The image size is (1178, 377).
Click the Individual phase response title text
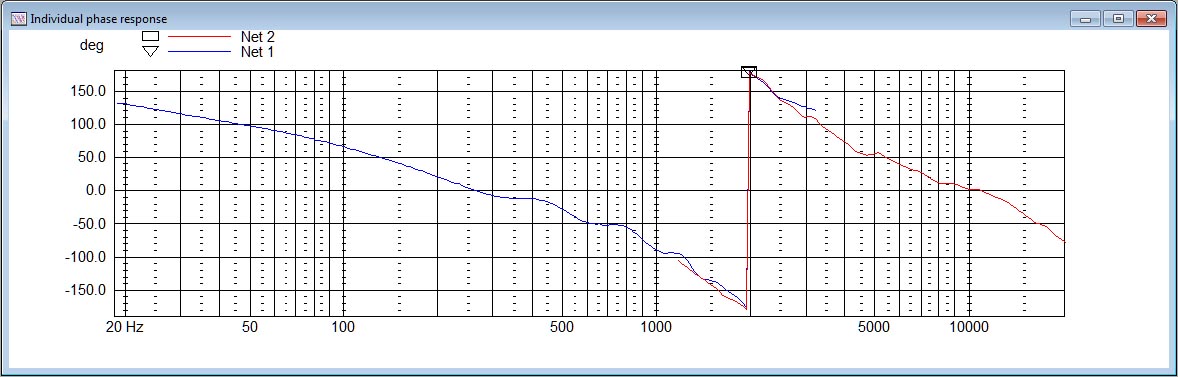pyautogui.click(x=98, y=19)
